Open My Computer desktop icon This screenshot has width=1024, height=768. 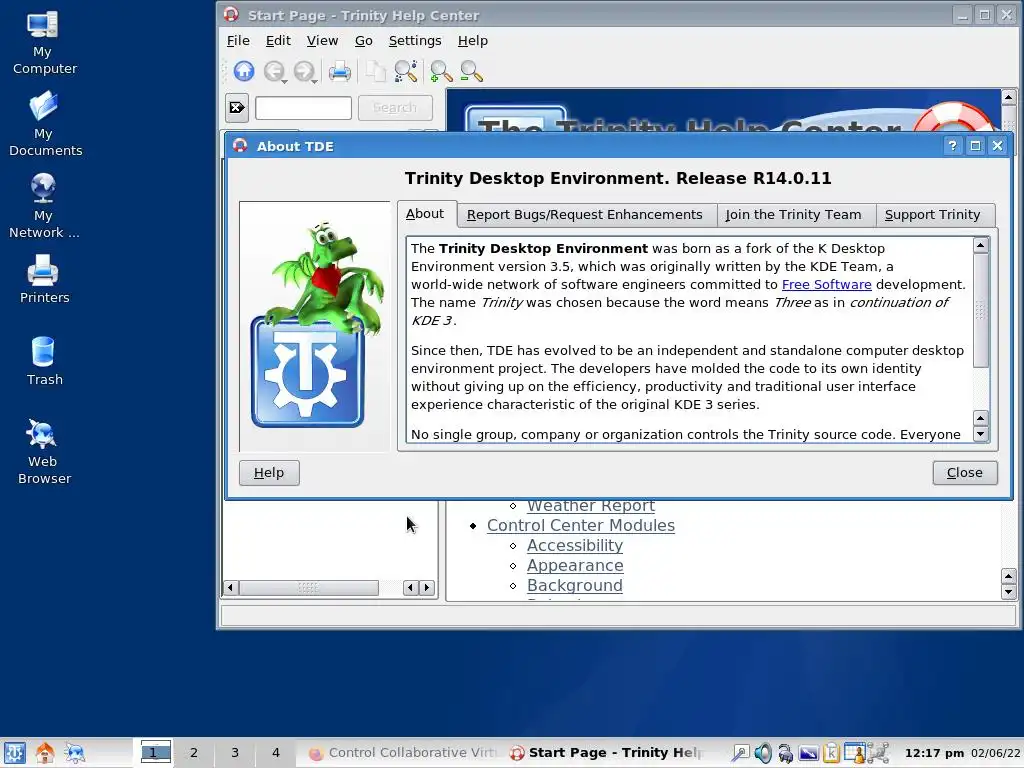pyautogui.click(x=44, y=43)
